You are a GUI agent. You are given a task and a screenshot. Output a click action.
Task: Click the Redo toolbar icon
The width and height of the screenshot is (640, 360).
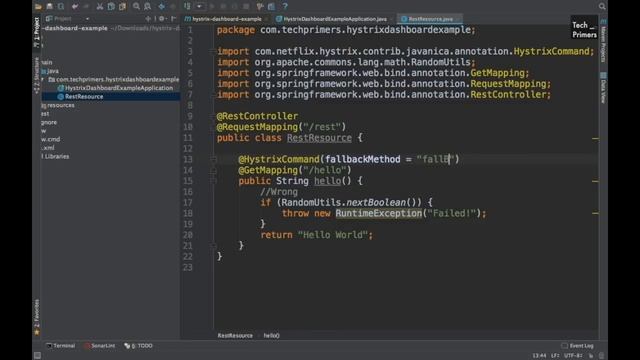(86, 6)
